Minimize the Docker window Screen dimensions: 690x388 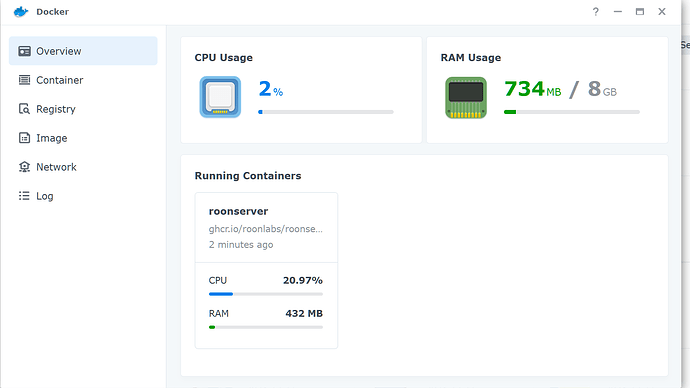pyautogui.click(x=618, y=11)
